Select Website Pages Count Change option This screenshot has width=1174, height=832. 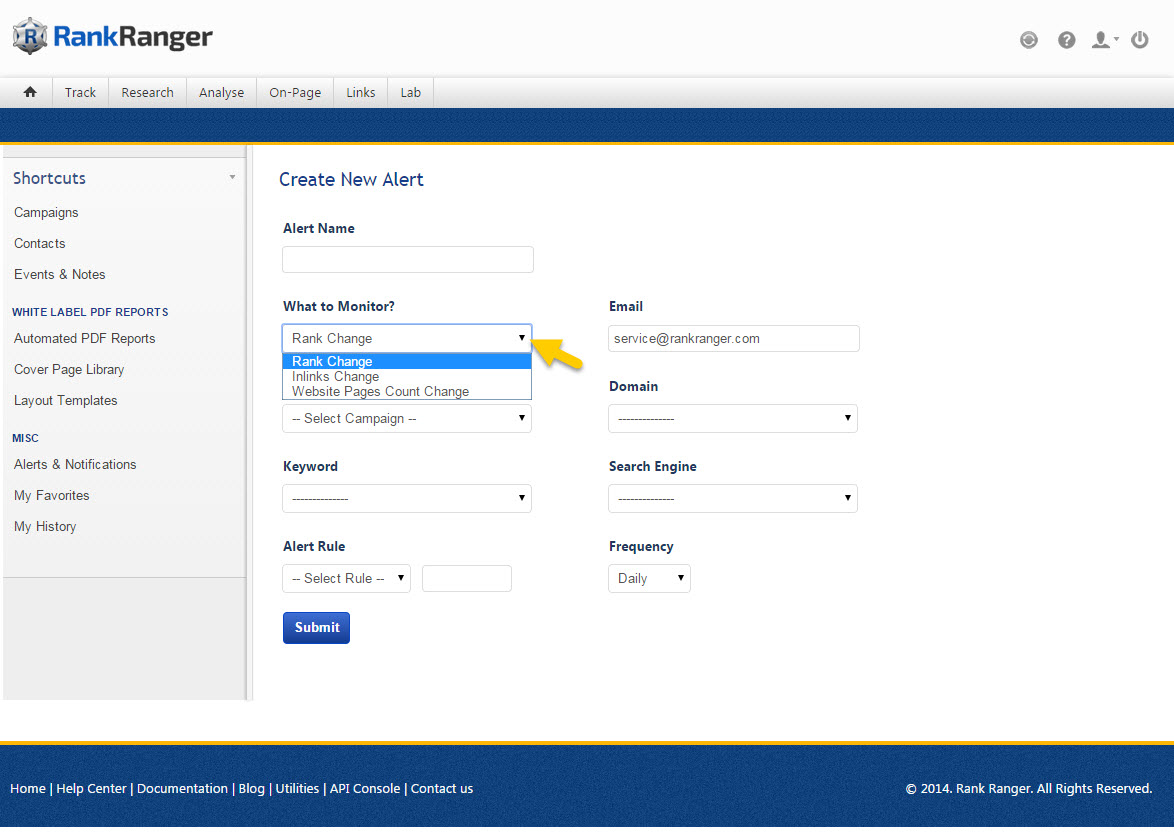coord(407,391)
